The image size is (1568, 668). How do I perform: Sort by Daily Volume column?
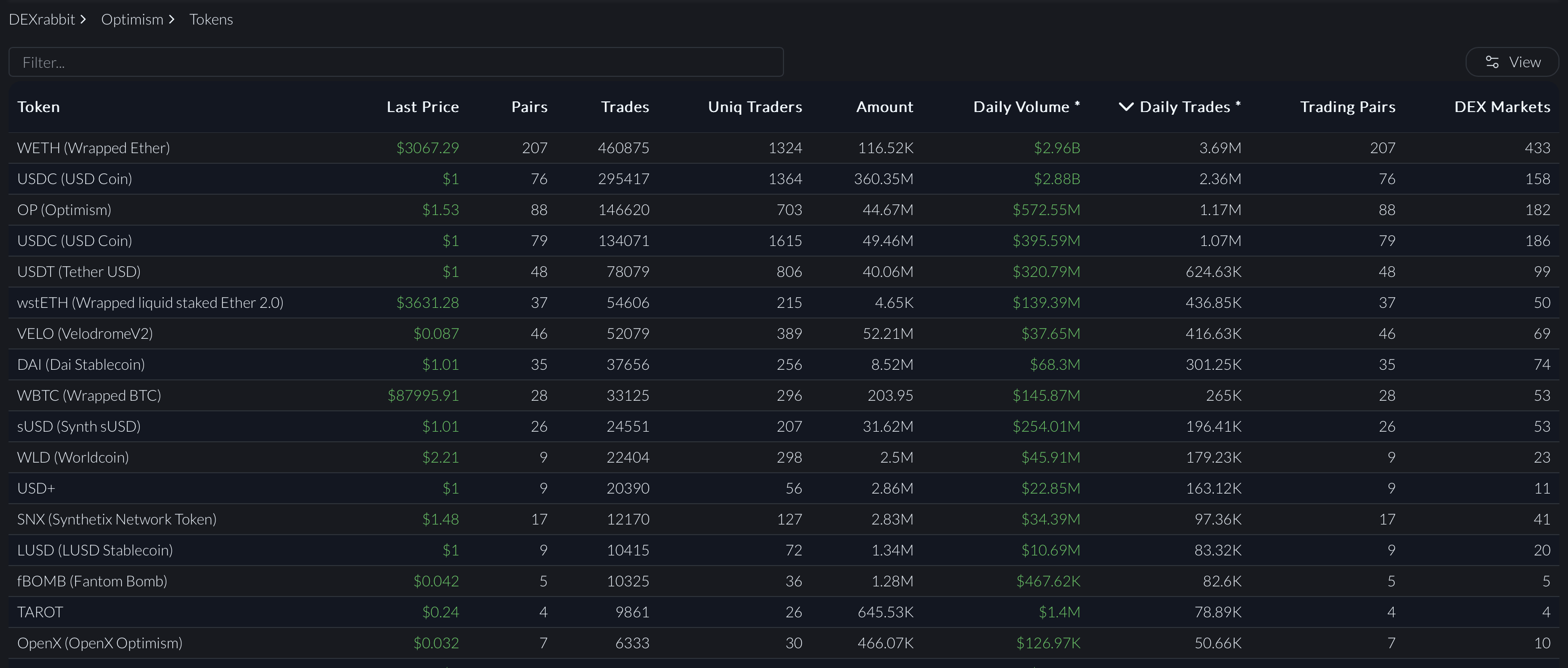(1027, 107)
